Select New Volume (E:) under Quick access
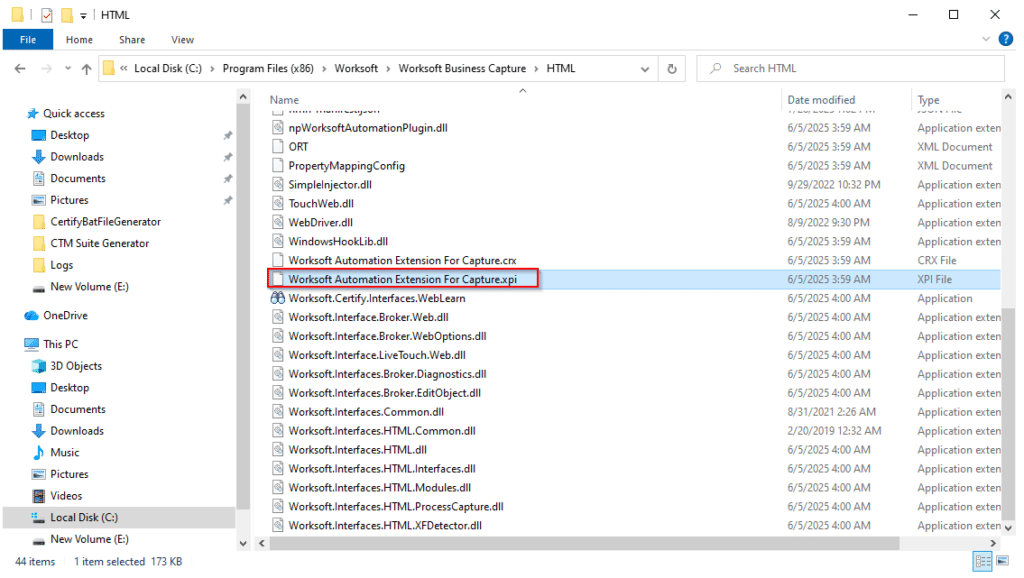Viewport: 1024px width, 578px height. click(89, 287)
